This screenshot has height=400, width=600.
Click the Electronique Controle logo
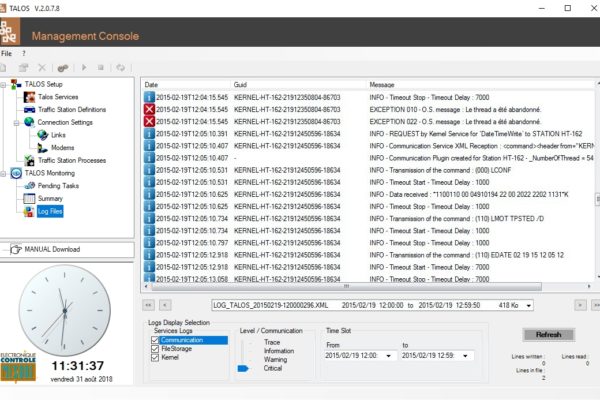18,366
